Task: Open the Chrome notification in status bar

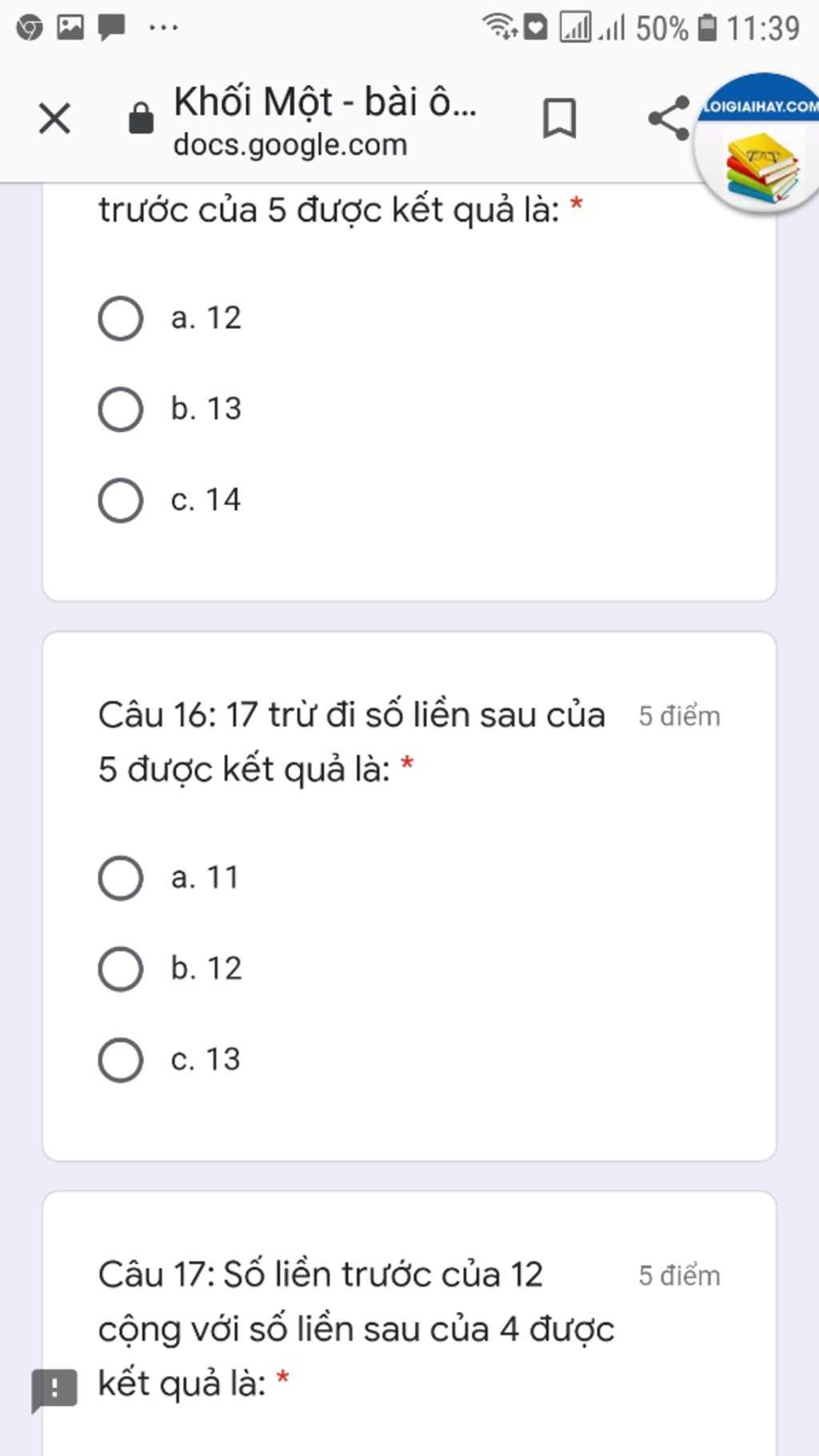Action: click(x=30, y=28)
